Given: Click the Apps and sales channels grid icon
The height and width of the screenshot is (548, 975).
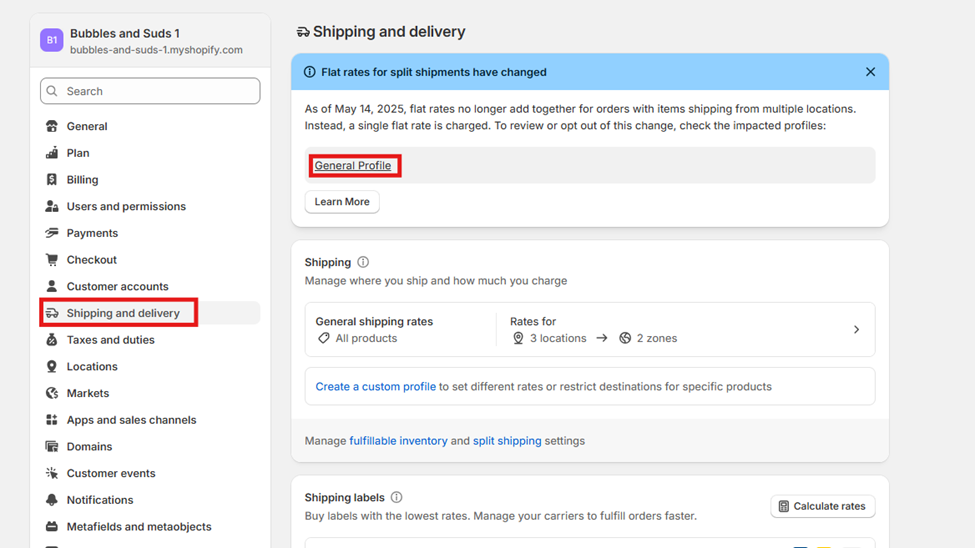Looking at the screenshot, I should click(x=52, y=420).
